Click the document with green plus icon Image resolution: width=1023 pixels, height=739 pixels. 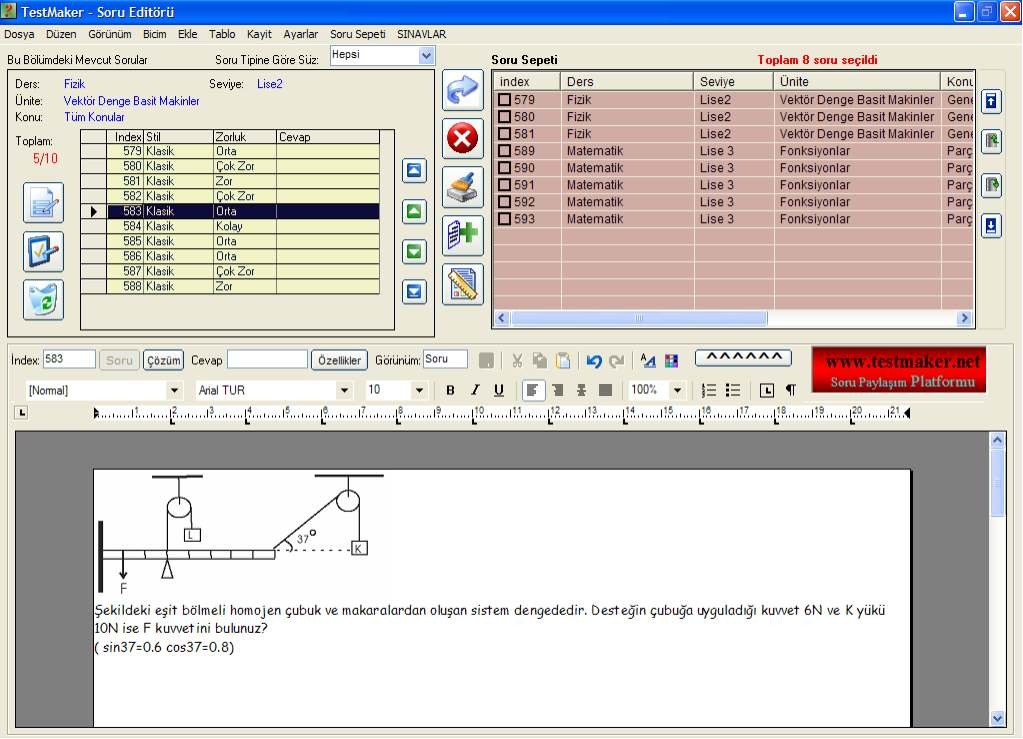[462, 236]
